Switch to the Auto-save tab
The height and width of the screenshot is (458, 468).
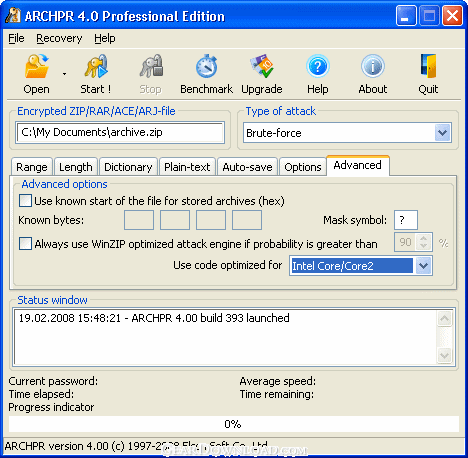pos(247,167)
